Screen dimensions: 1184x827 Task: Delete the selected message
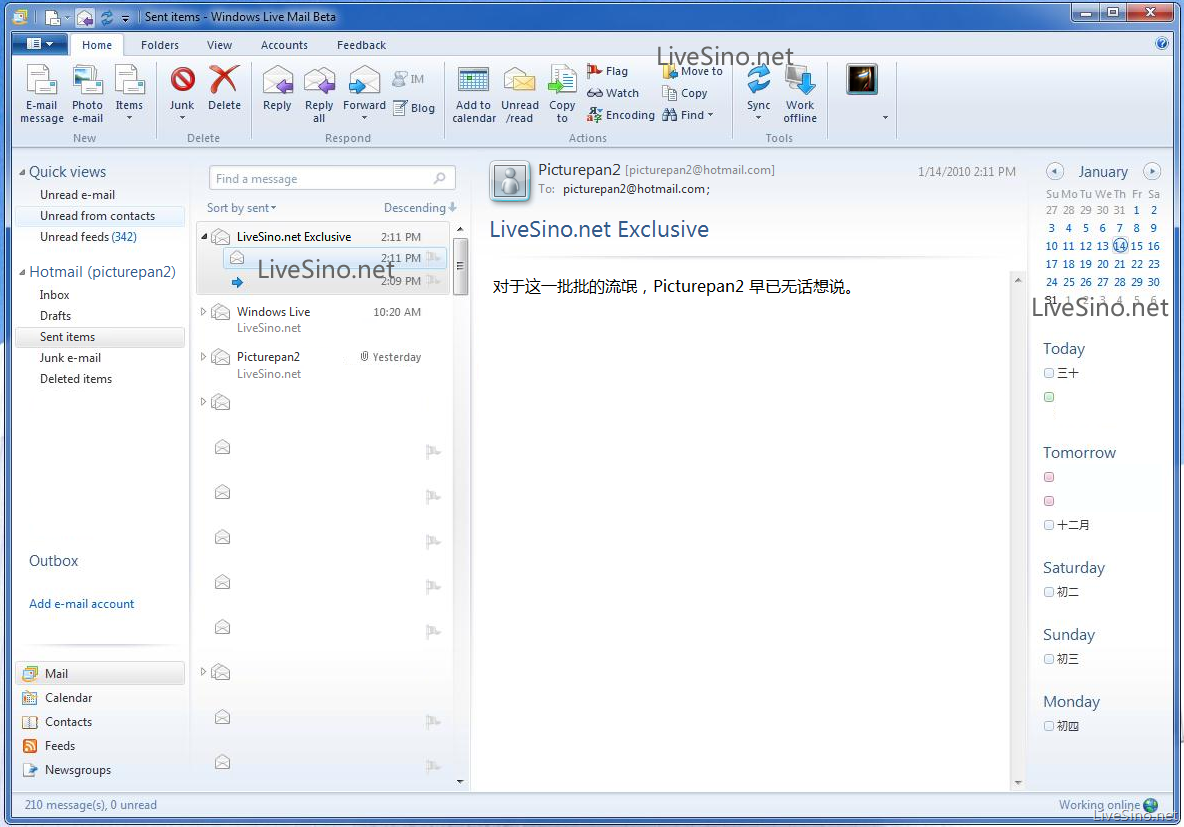point(224,89)
